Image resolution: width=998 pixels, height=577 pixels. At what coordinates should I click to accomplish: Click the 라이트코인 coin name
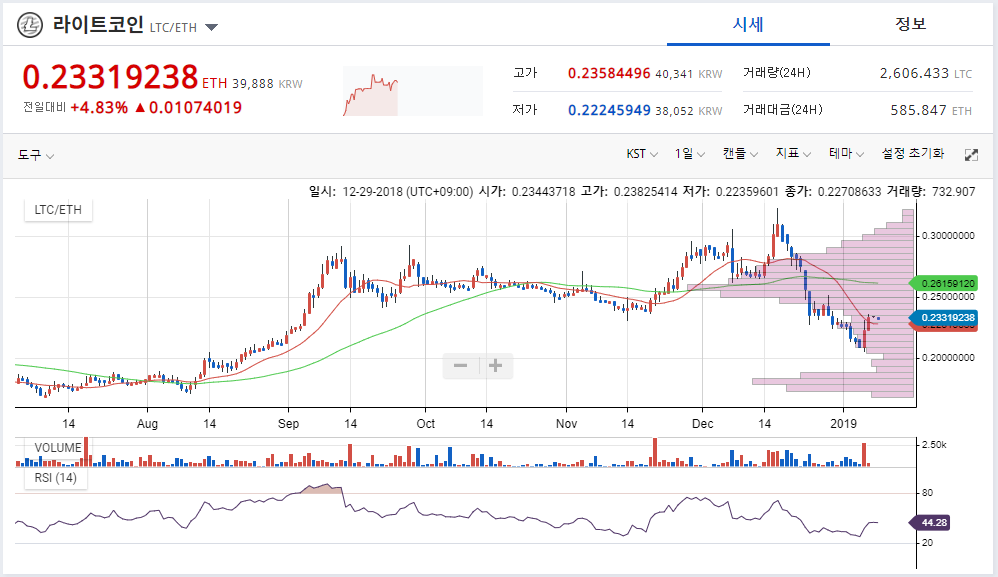[x=98, y=25]
